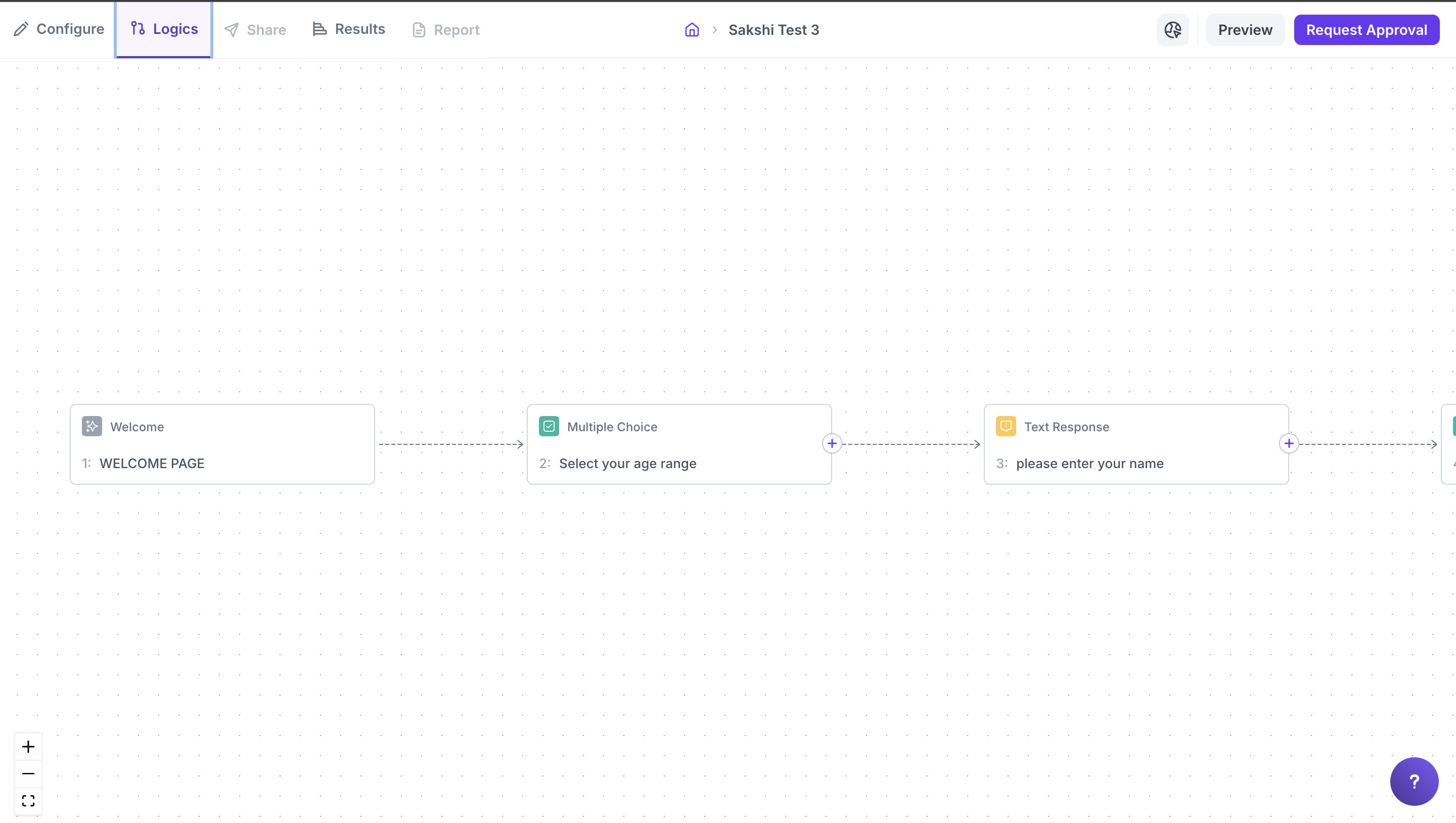Open the Report tab
The image size is (1456, 823).
click(446, 30)
